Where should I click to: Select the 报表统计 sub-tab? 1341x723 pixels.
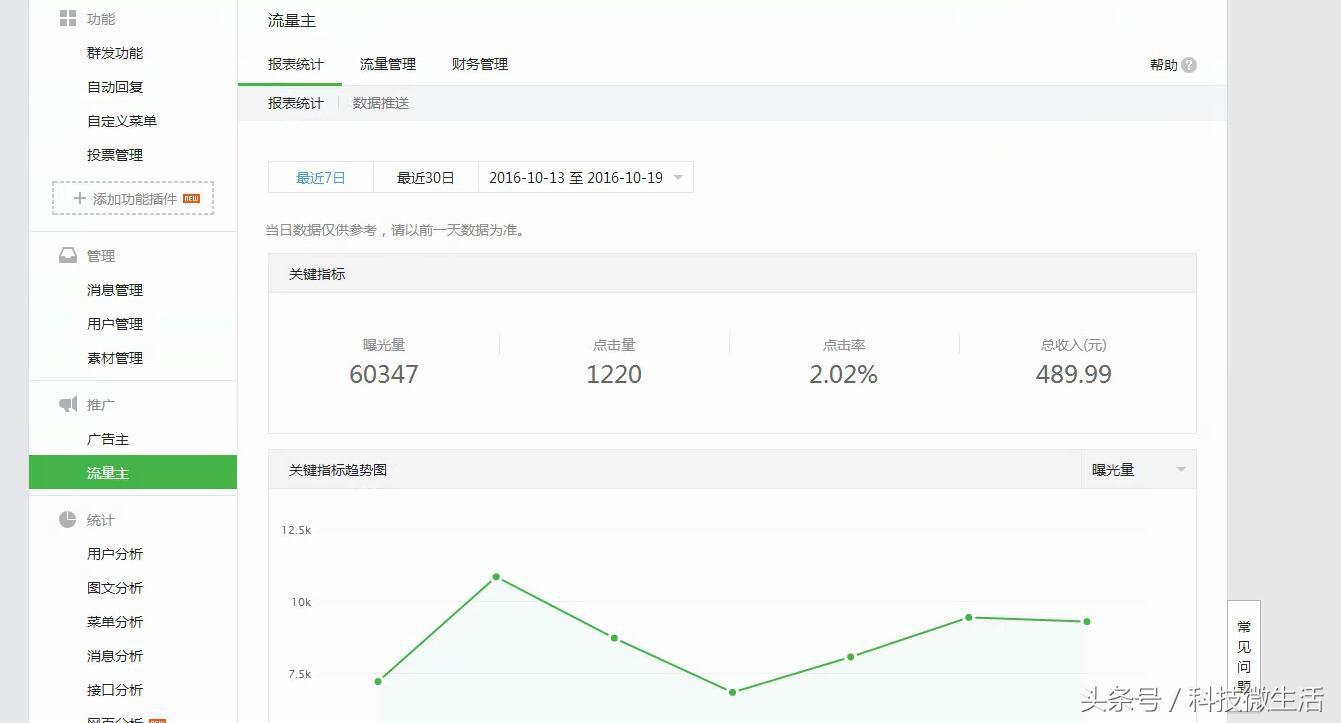click(296, 103)
